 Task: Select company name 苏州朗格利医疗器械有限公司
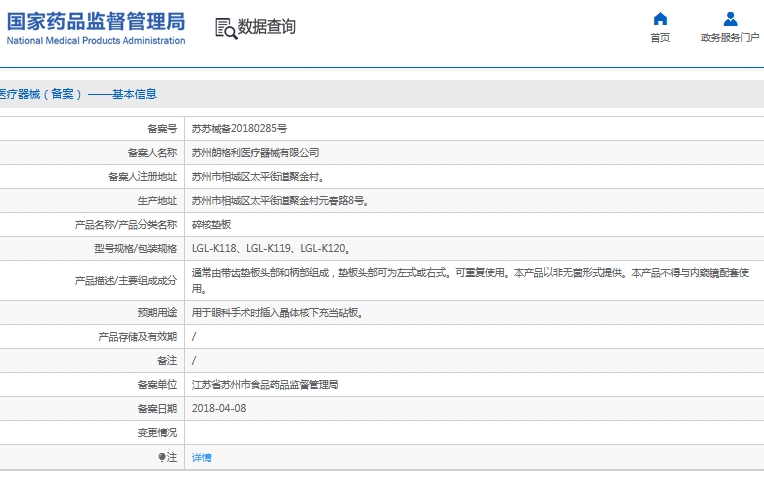point(255,153)
